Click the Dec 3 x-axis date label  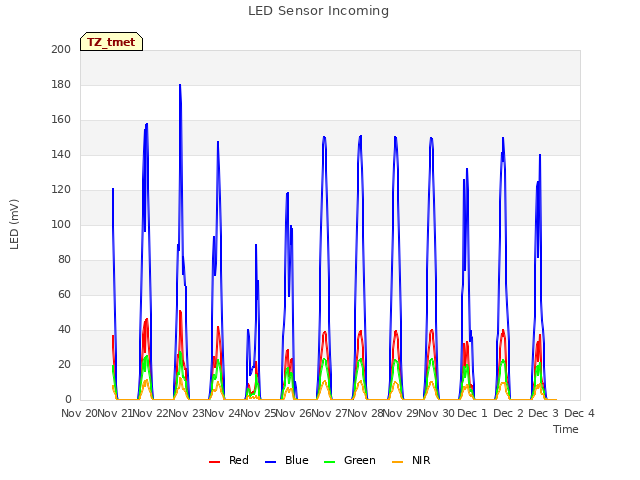pos(543,413)
